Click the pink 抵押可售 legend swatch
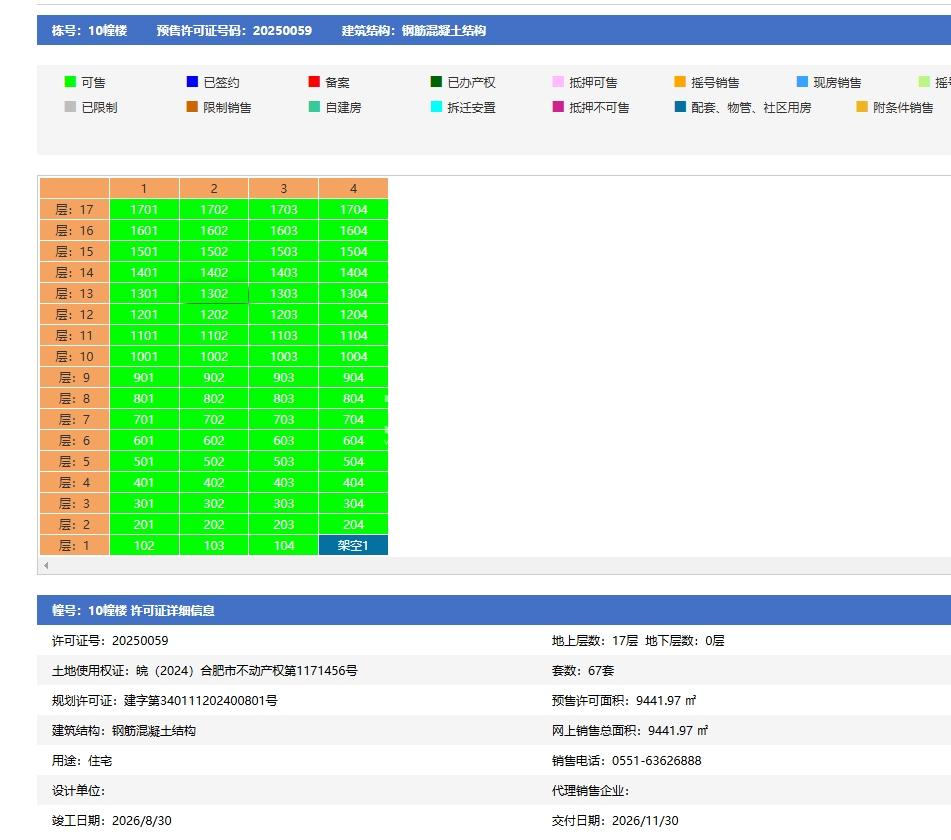 (x=558, y=82)
